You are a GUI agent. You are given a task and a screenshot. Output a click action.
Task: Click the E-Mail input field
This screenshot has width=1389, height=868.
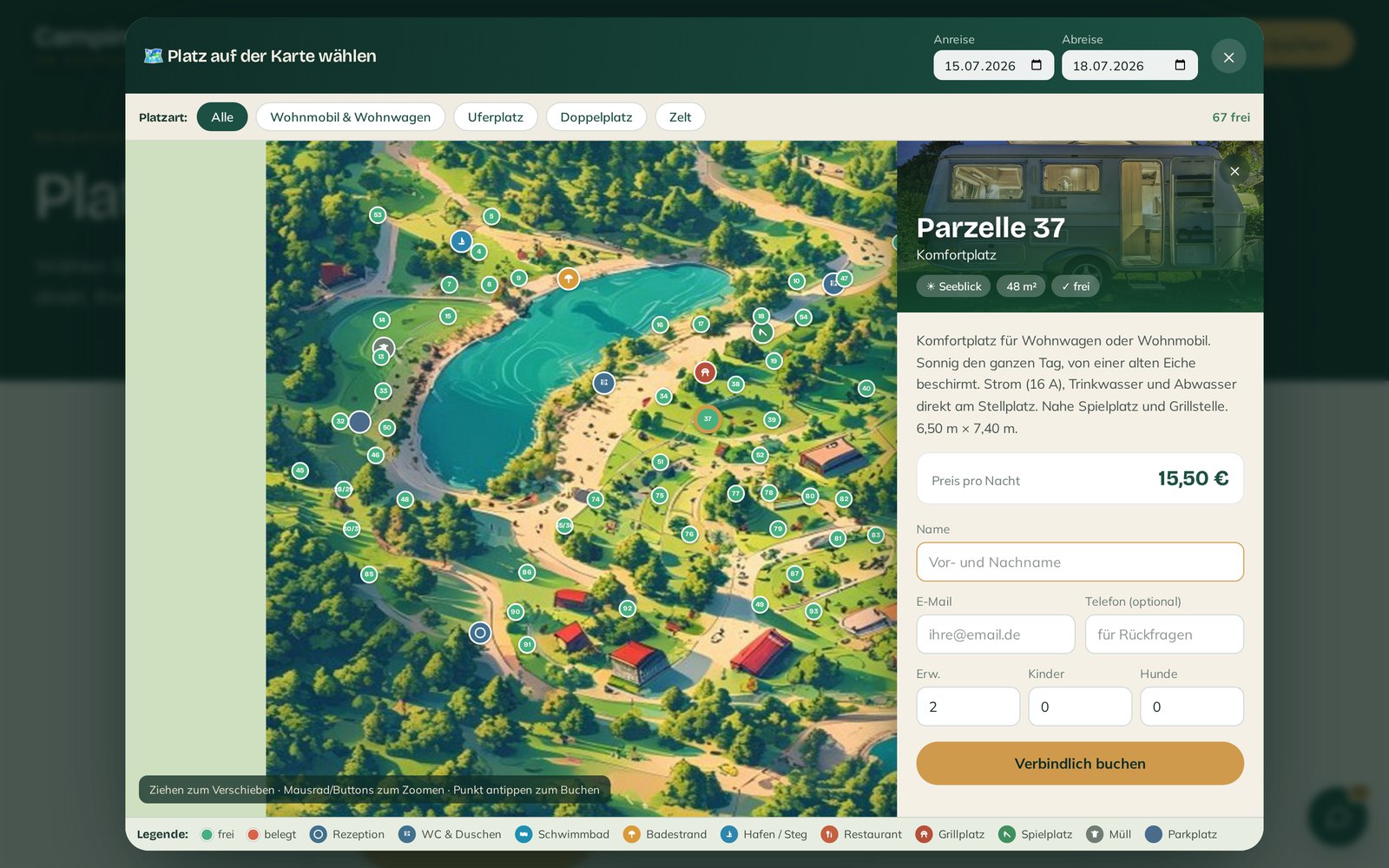pyautogui.click(x=996, y=635)
